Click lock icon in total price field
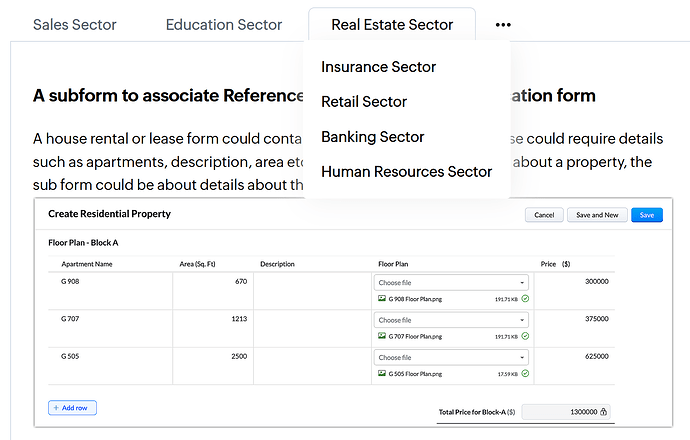 pos(603,411)
